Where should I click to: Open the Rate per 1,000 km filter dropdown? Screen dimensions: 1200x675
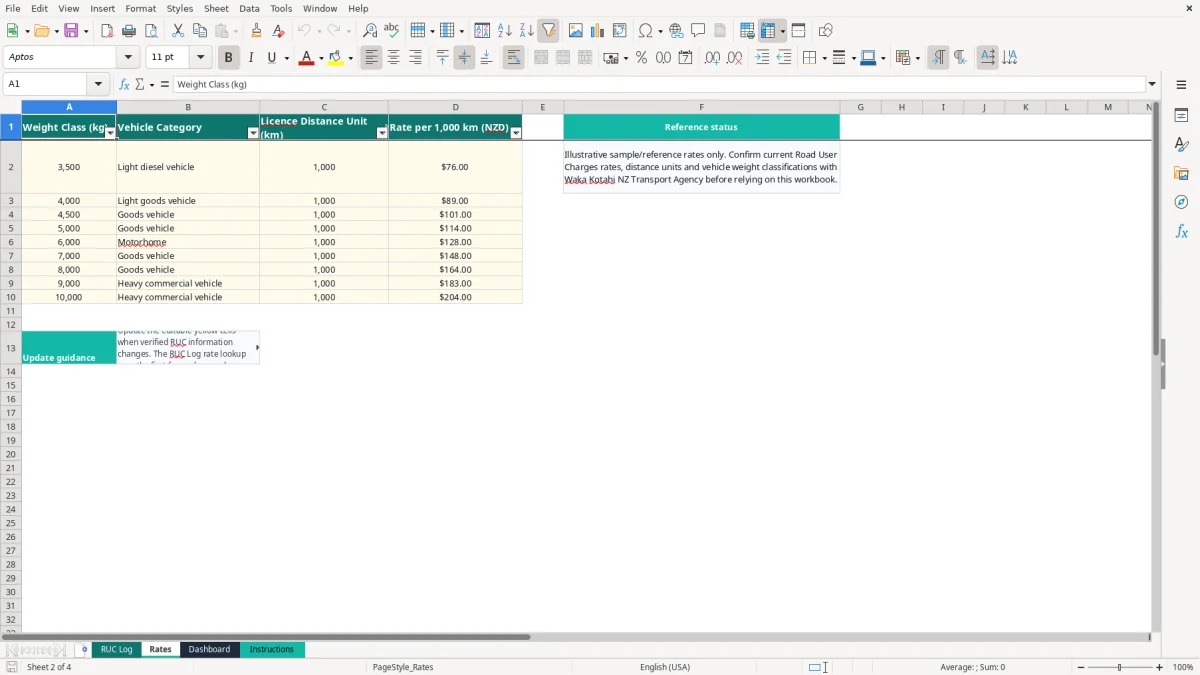[516, 133]
